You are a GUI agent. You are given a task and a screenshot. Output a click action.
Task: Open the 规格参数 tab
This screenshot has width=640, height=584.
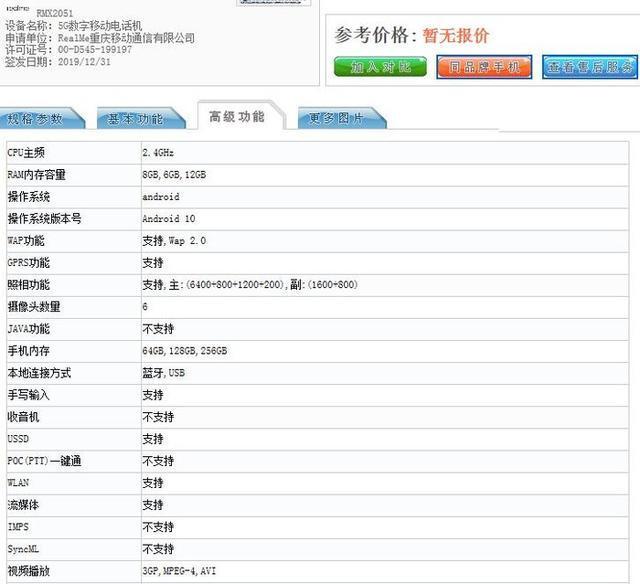pos(35,119)
